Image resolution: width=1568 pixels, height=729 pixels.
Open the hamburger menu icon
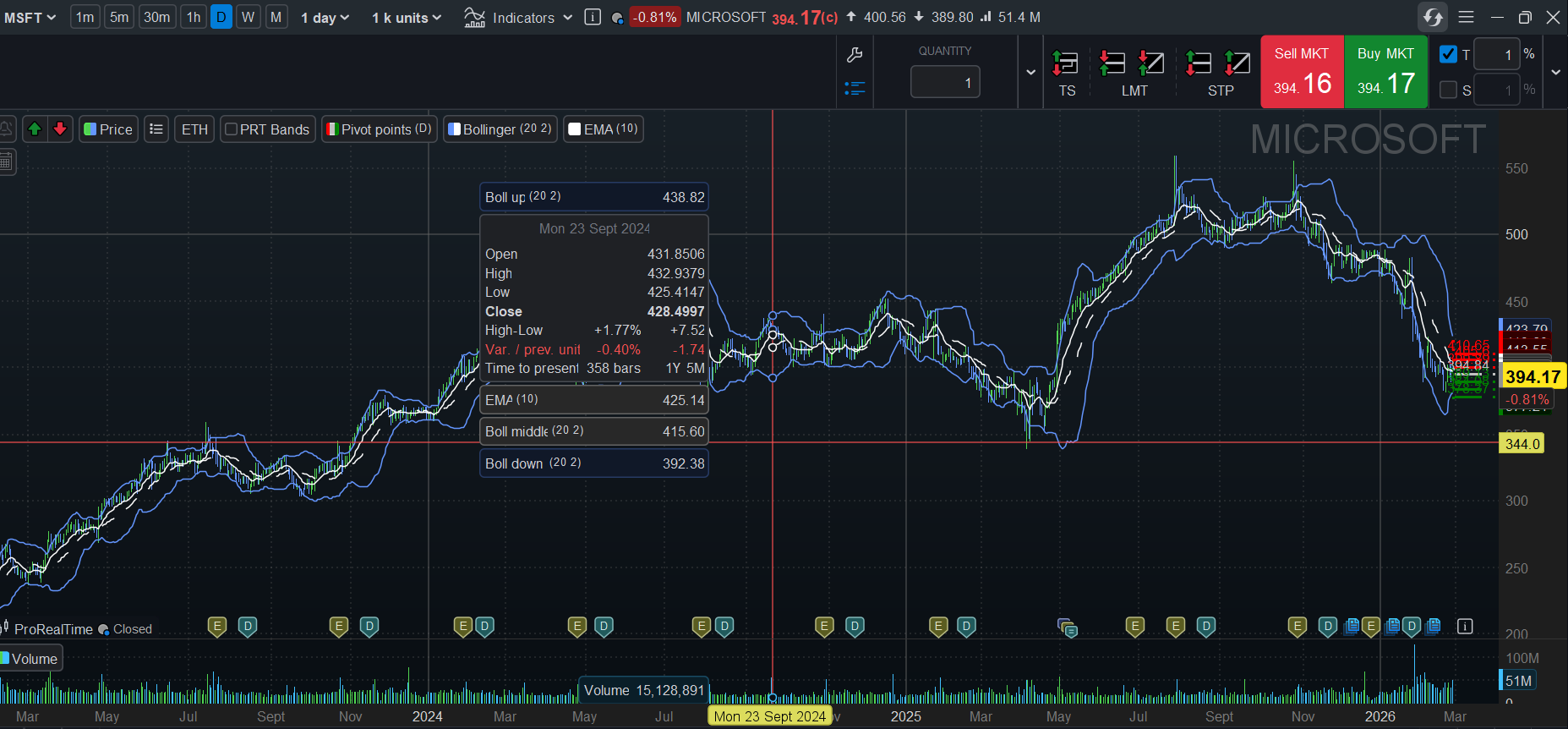point(1467,17)
